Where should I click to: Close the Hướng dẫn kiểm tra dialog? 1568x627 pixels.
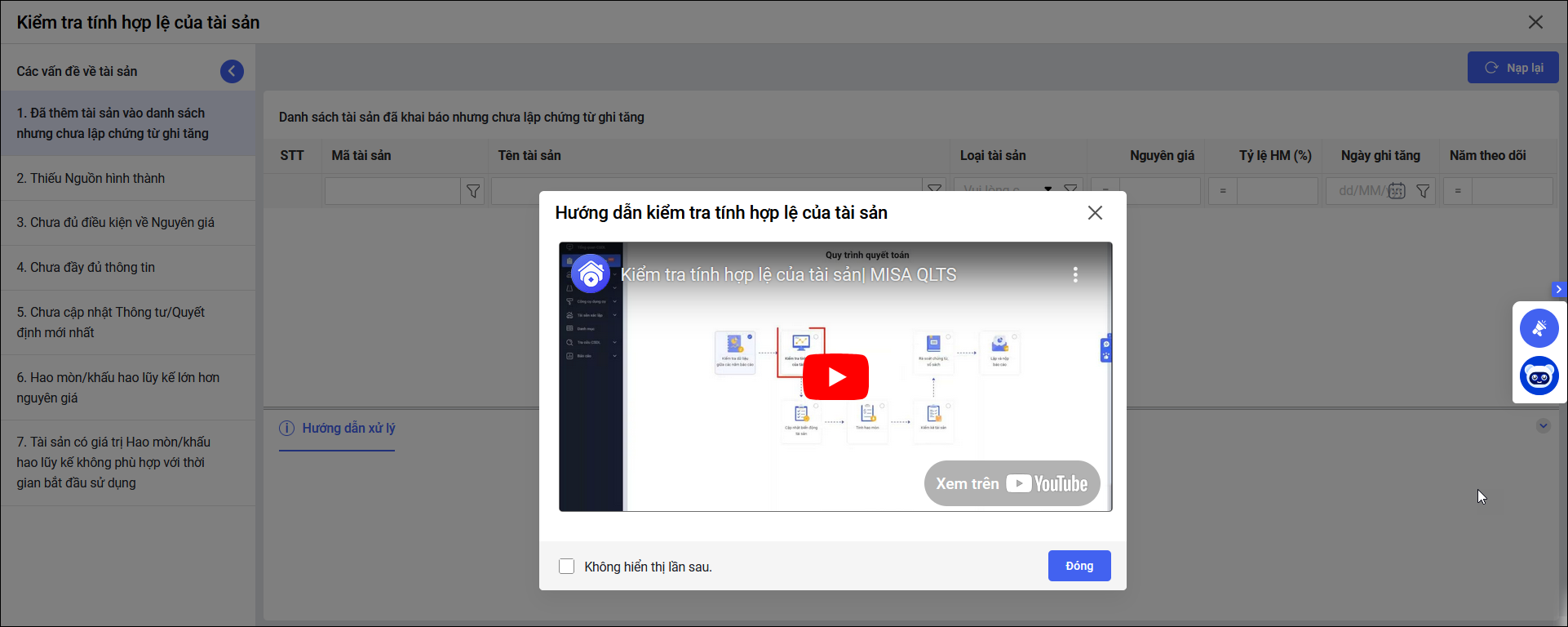click(x=1095, y=212)
